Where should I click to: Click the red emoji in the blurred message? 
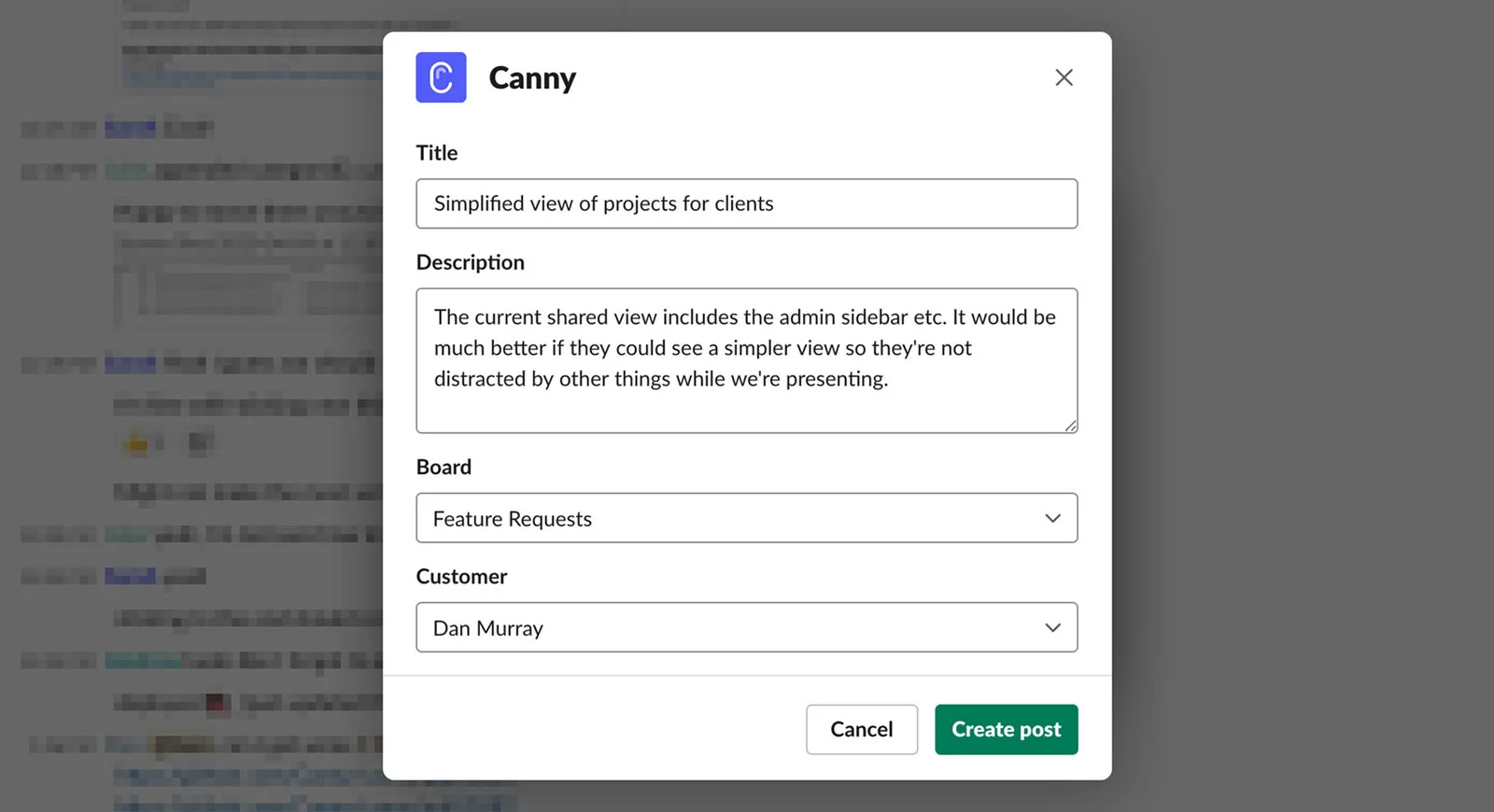tap(217, 703)
